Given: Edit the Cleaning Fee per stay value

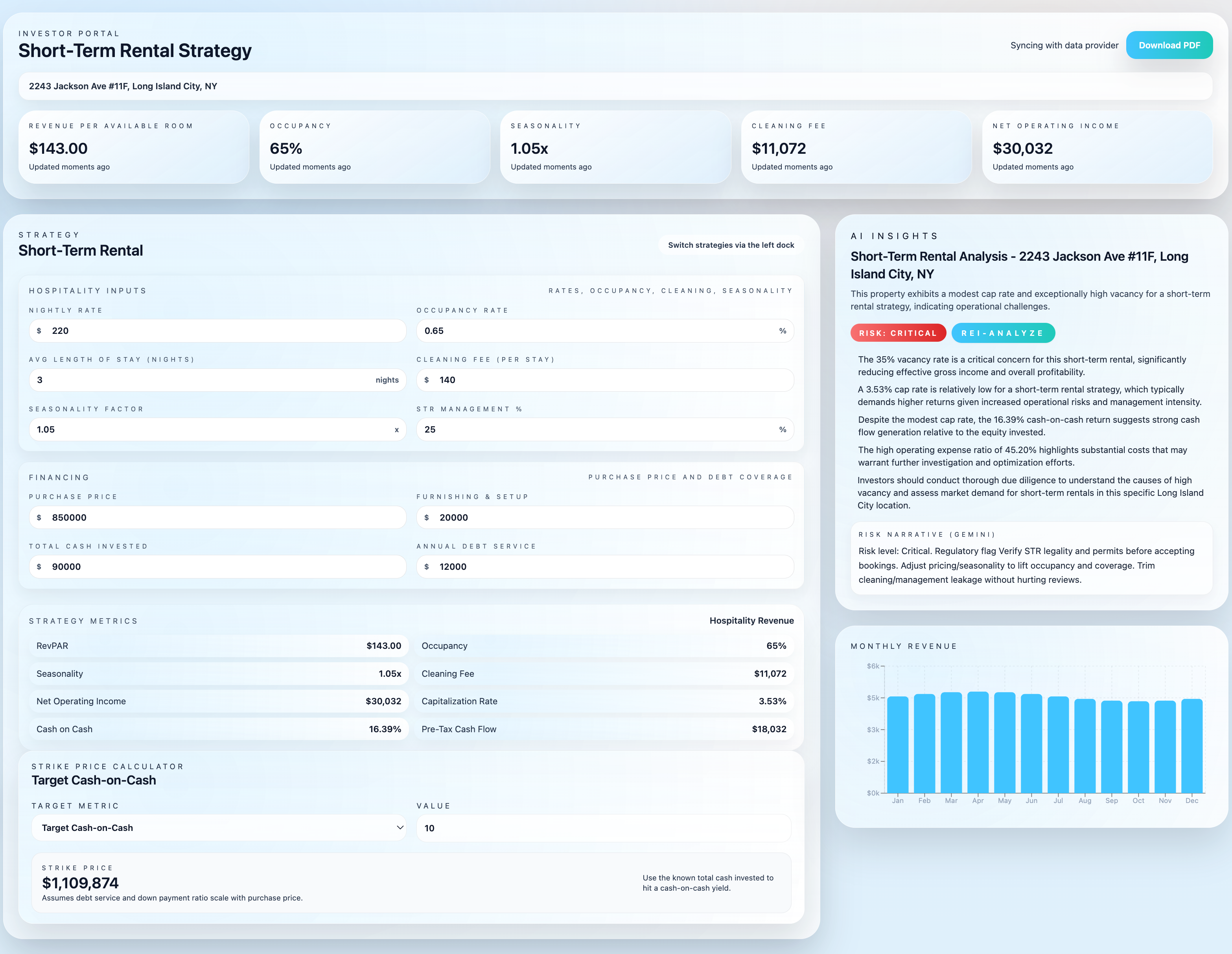Looking at the screenshot, I should [x=604, y=380].
